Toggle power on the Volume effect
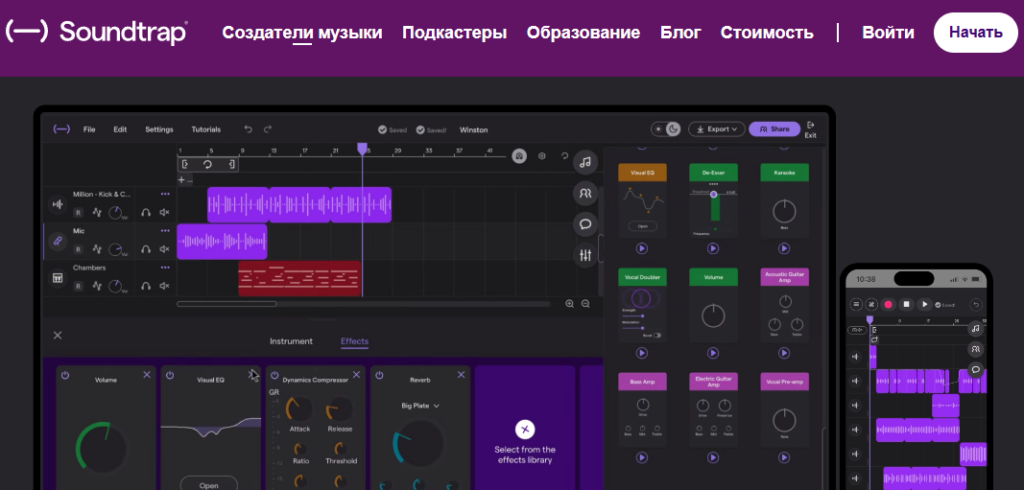 coord(65,375)
